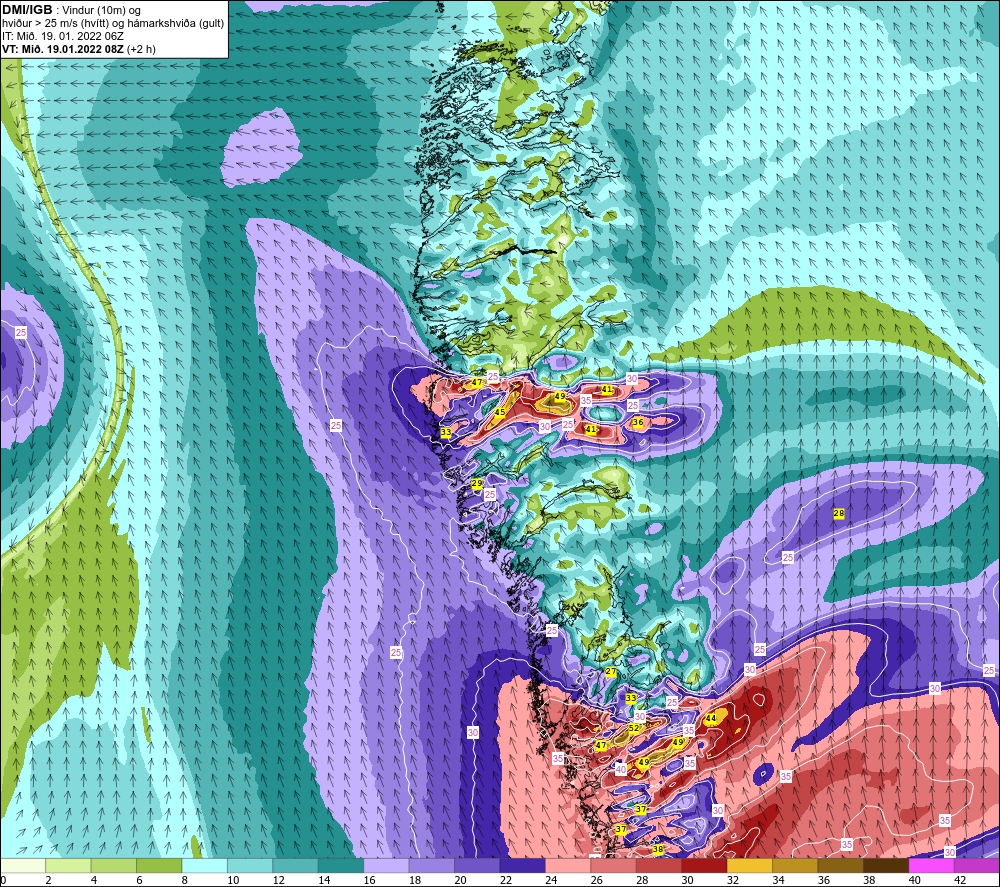Click the yellow gust label 45
The height and width of the screenshot is (887, 1000).
tap(500, 413)
